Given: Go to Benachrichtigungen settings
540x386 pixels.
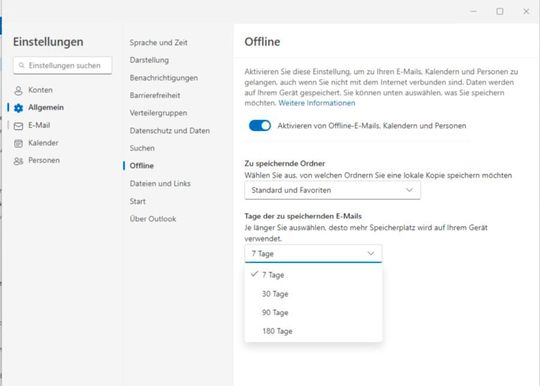Looking at the screenshot, I should (164, 78).
